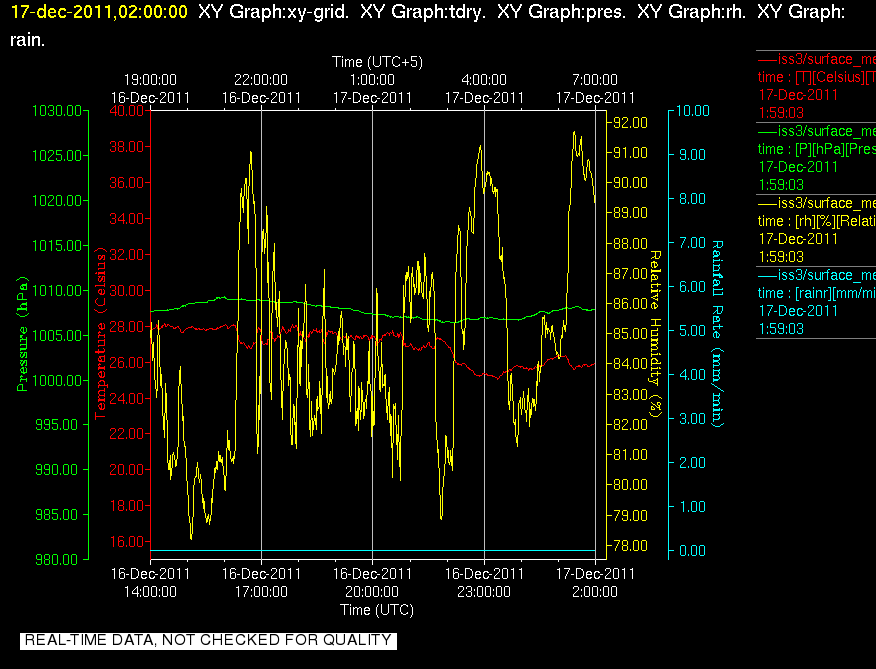This screenshot has width=876, height=669.
Task: Click the 17-Dec-2011 2:00:00 bottom tick label
Action: [595, 582]
